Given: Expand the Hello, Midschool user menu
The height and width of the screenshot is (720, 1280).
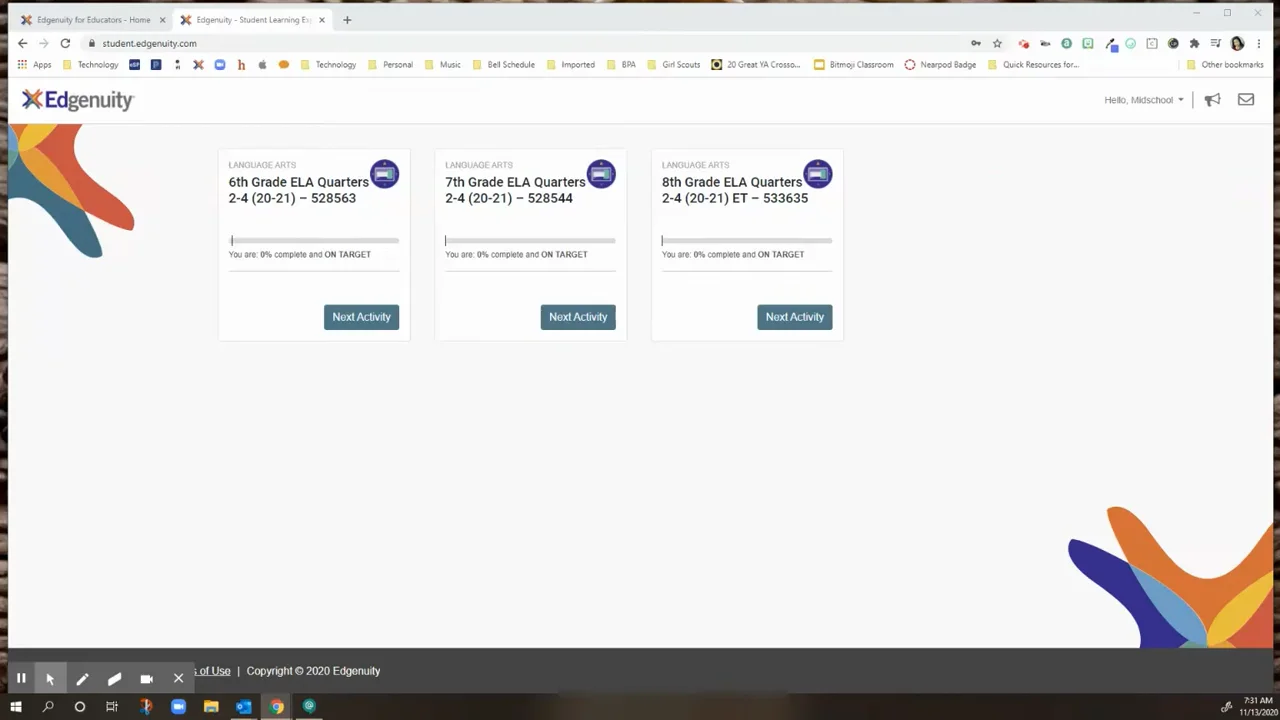Looking at the screenshot, I should coord(1144,100).
